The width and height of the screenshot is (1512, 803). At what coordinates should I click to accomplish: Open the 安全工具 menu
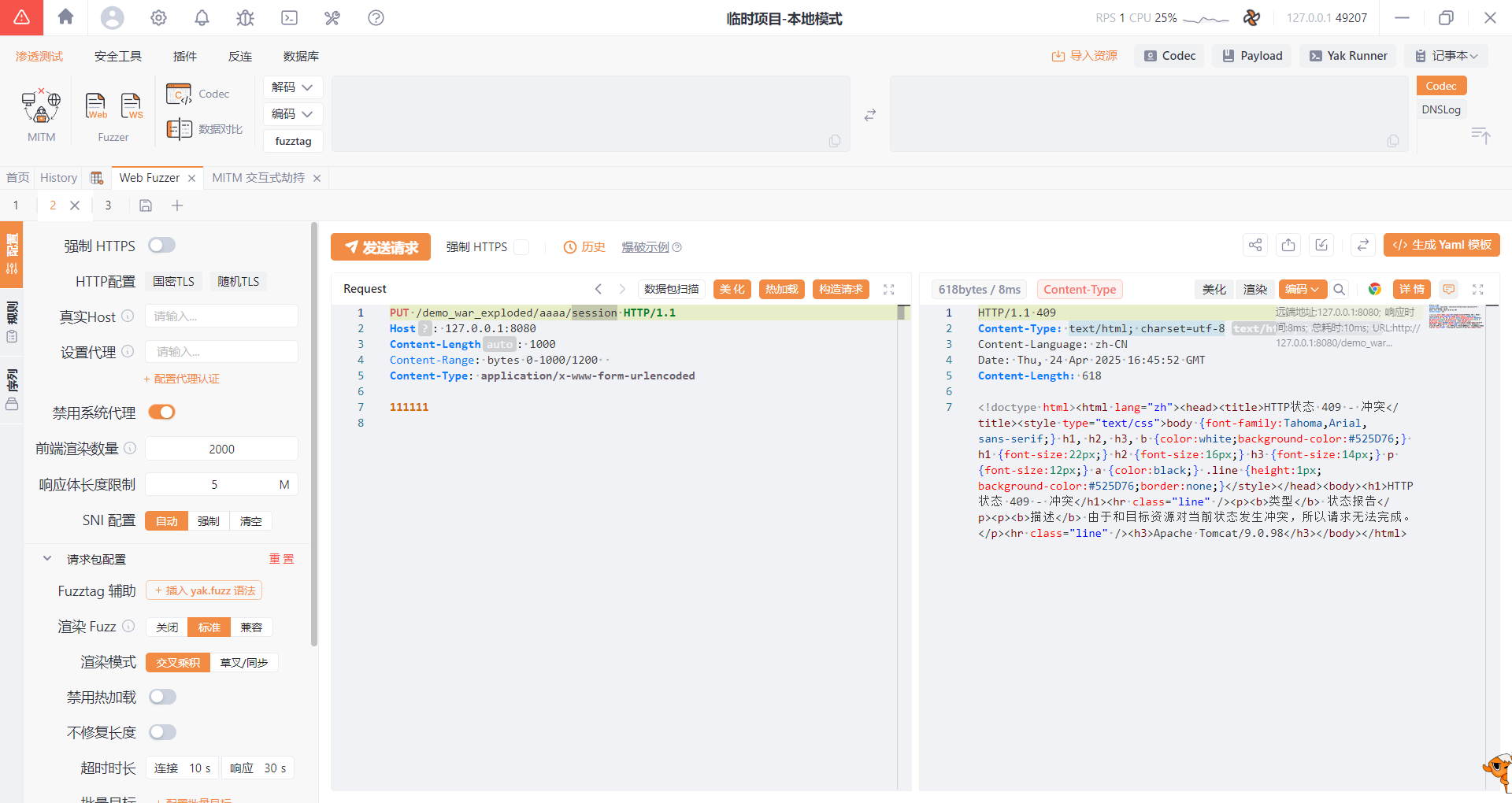118,56
